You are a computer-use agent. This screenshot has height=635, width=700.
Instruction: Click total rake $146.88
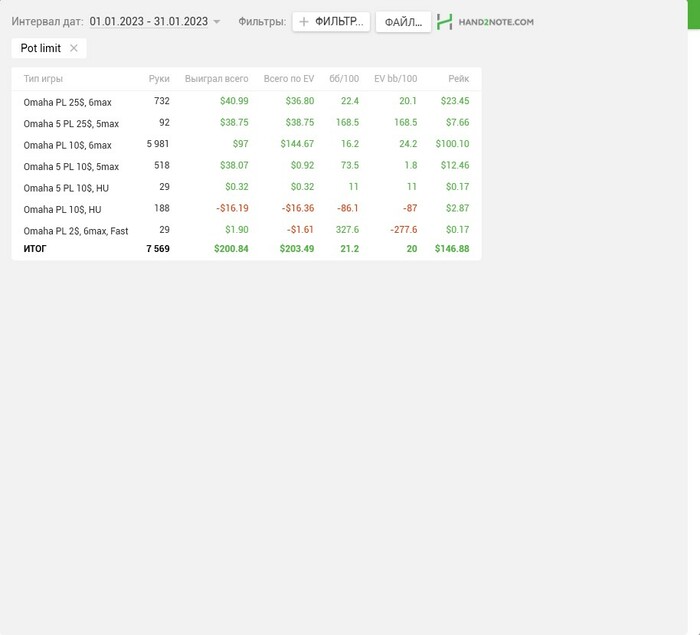tap(452, 249)
